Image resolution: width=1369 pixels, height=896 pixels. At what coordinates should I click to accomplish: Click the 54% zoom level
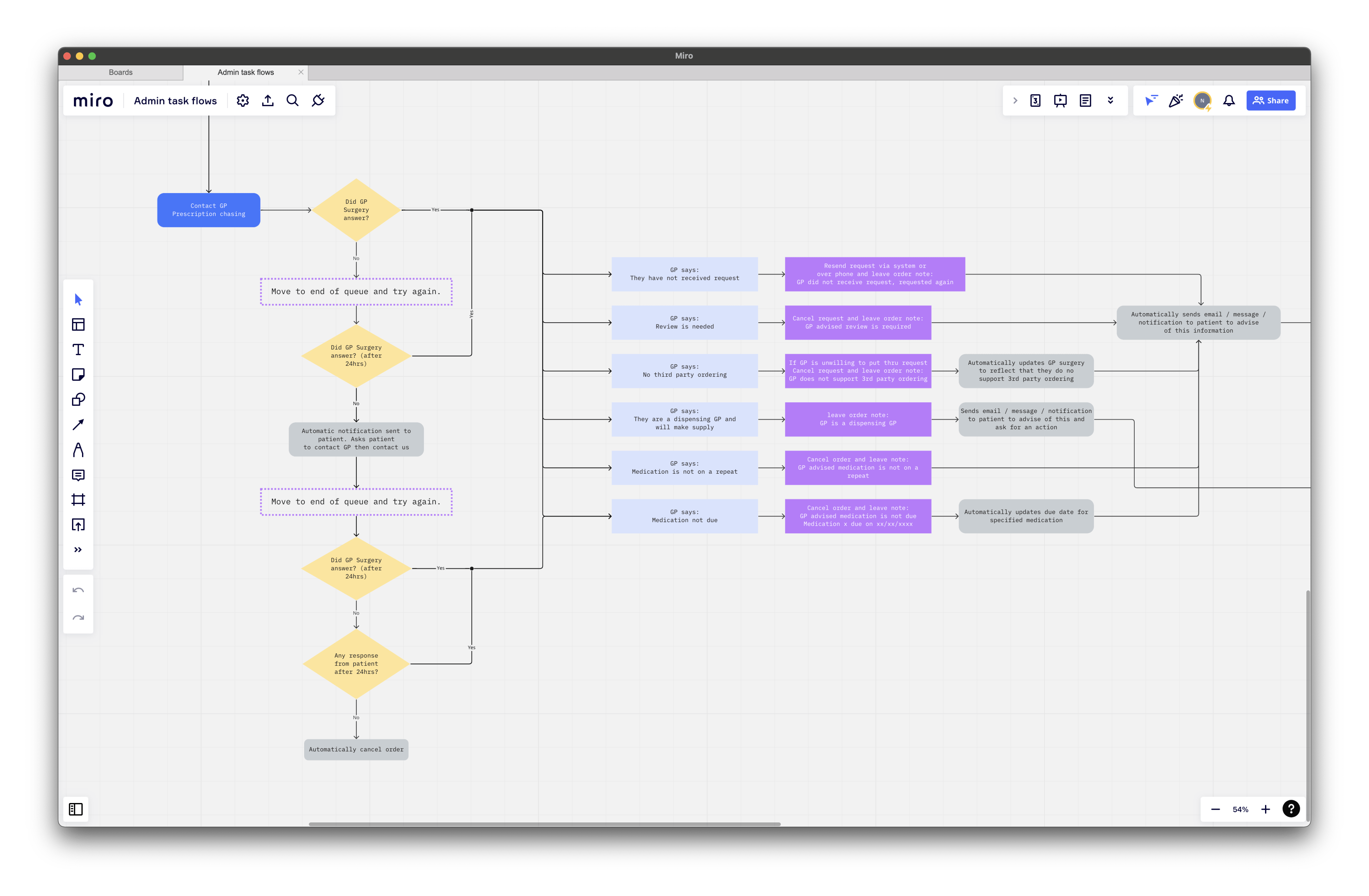point(1240,809)
